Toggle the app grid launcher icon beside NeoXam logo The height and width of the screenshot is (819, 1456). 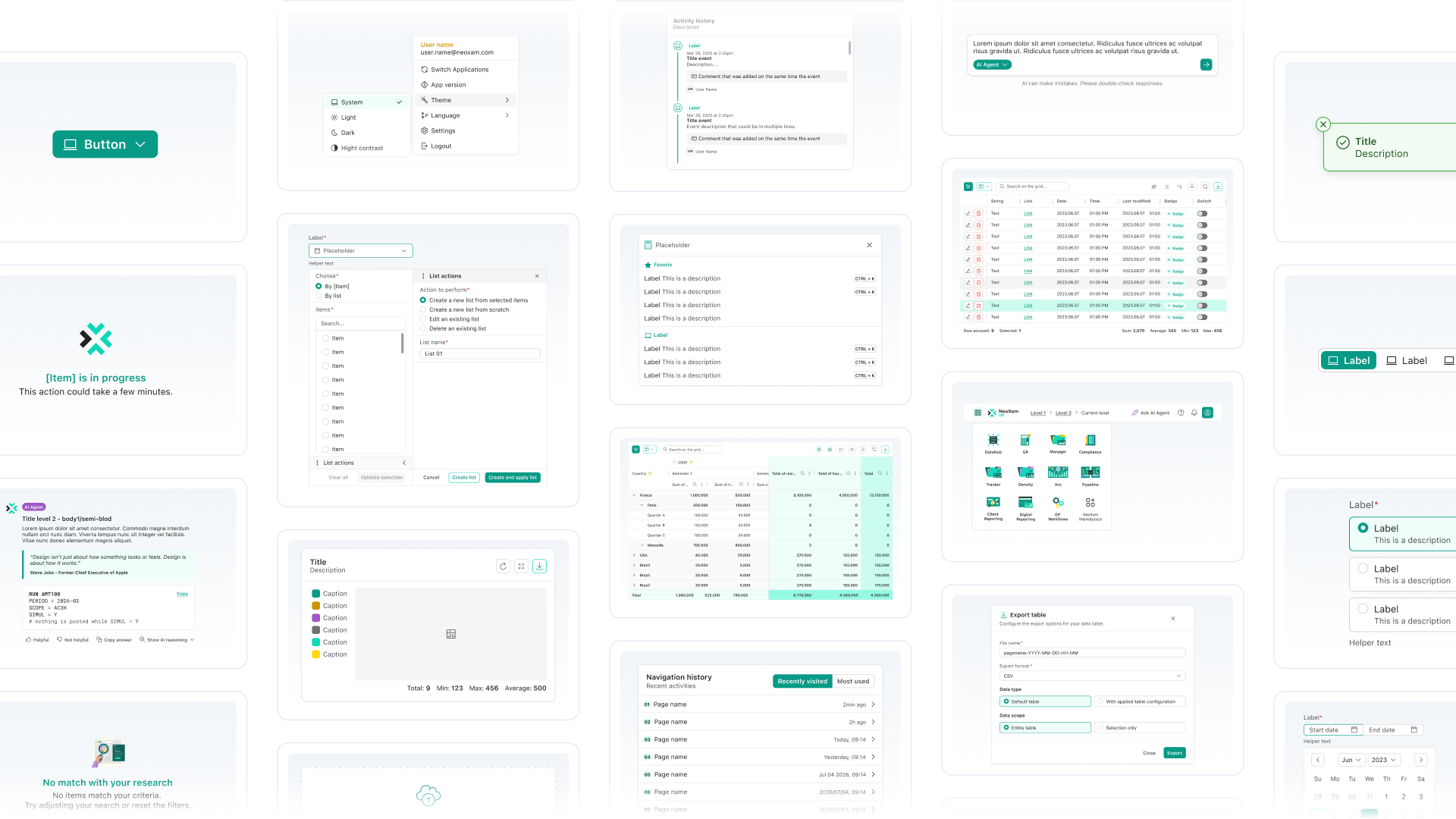point(977,413)
